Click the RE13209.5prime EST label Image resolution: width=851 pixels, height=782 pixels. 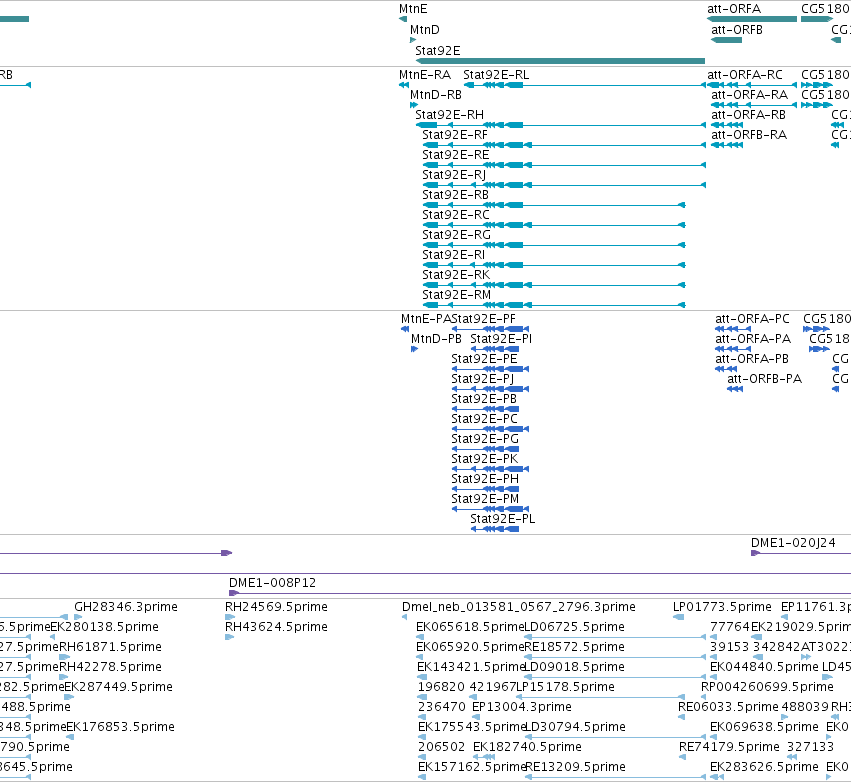pyautogui.click(x=575, y=767)
